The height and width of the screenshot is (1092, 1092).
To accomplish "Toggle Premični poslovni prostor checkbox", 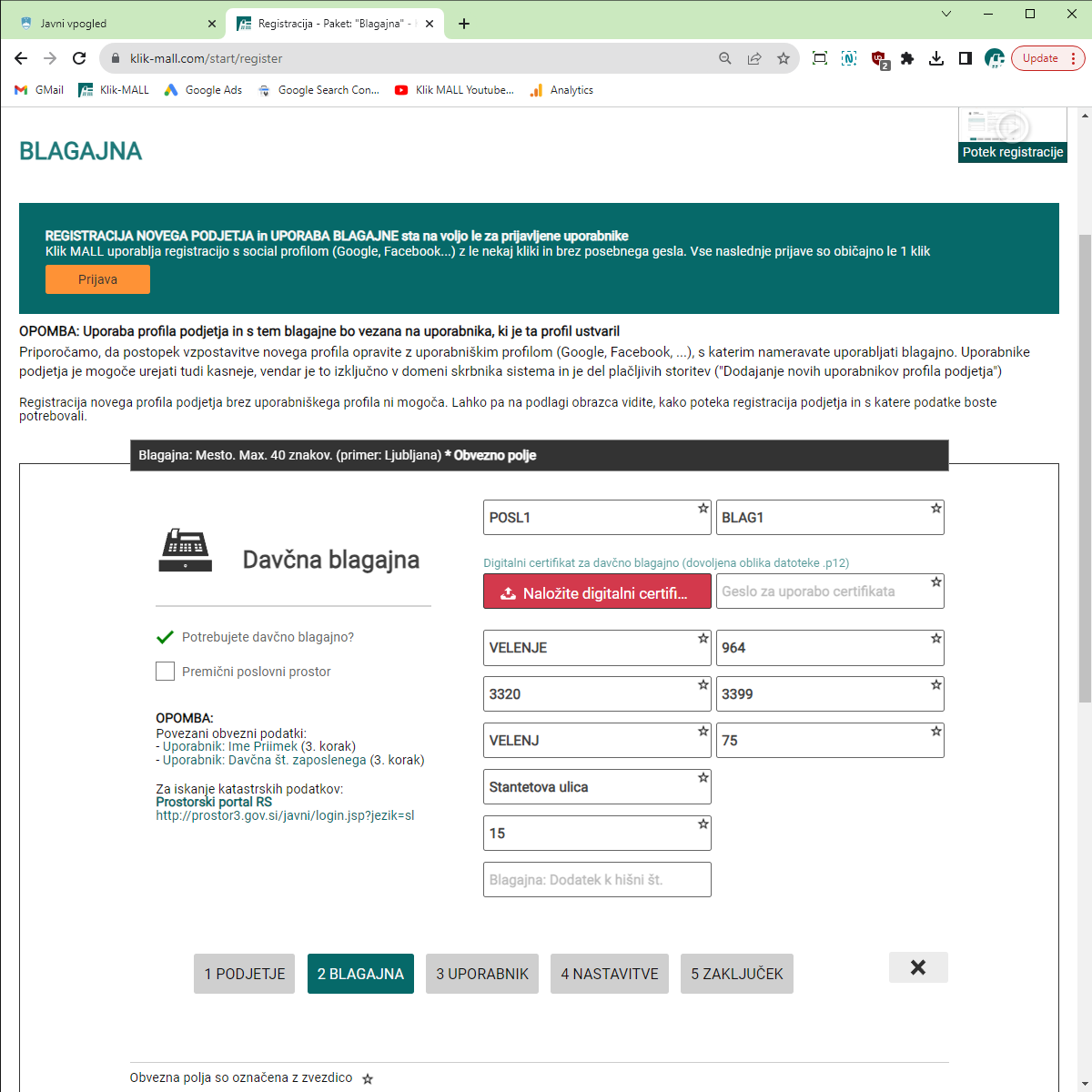I will tap(166, 672).
